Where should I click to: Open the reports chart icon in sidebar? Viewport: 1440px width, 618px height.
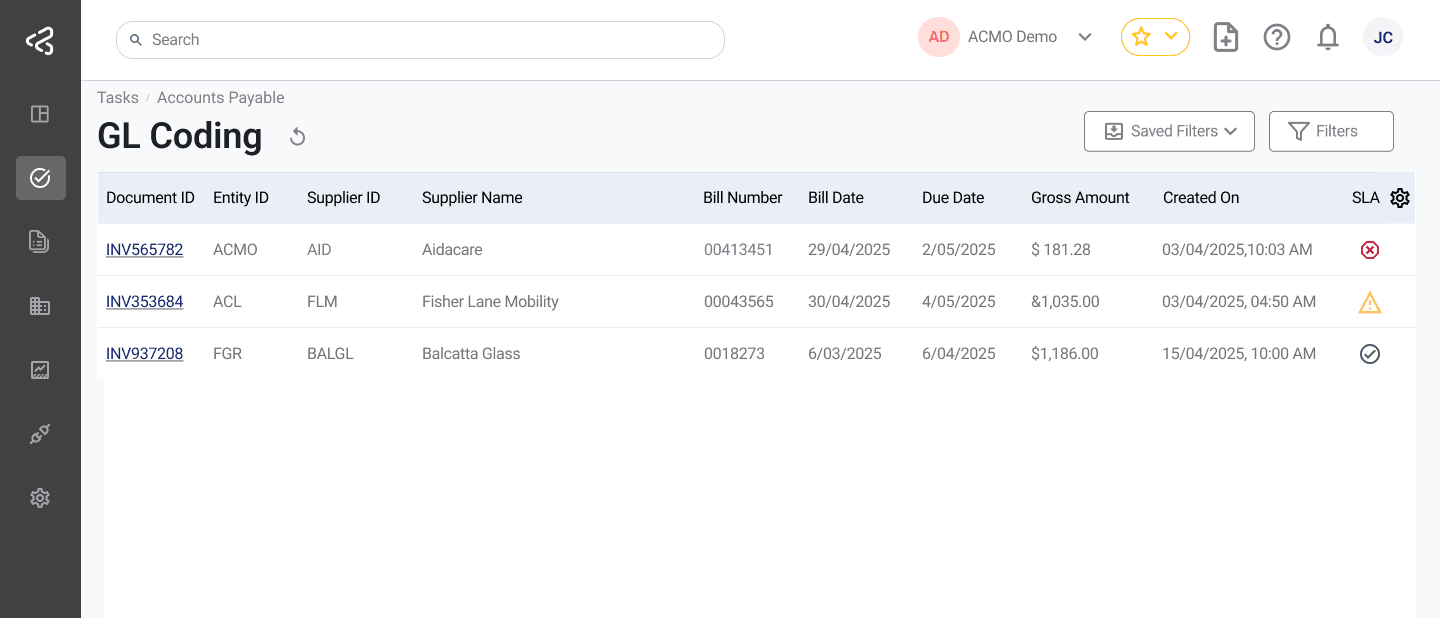click(40, 370)
